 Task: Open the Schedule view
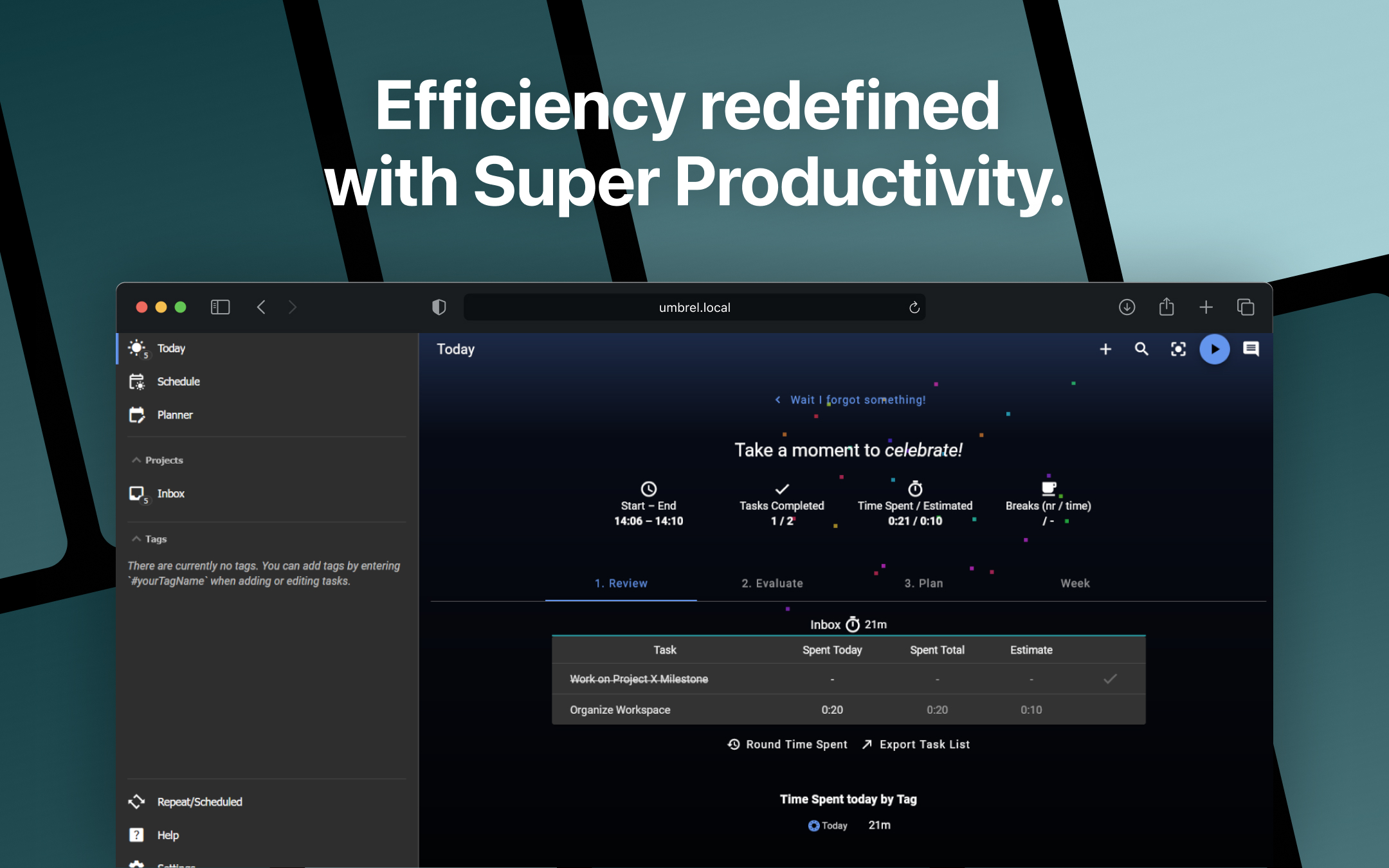coord(178,381)
